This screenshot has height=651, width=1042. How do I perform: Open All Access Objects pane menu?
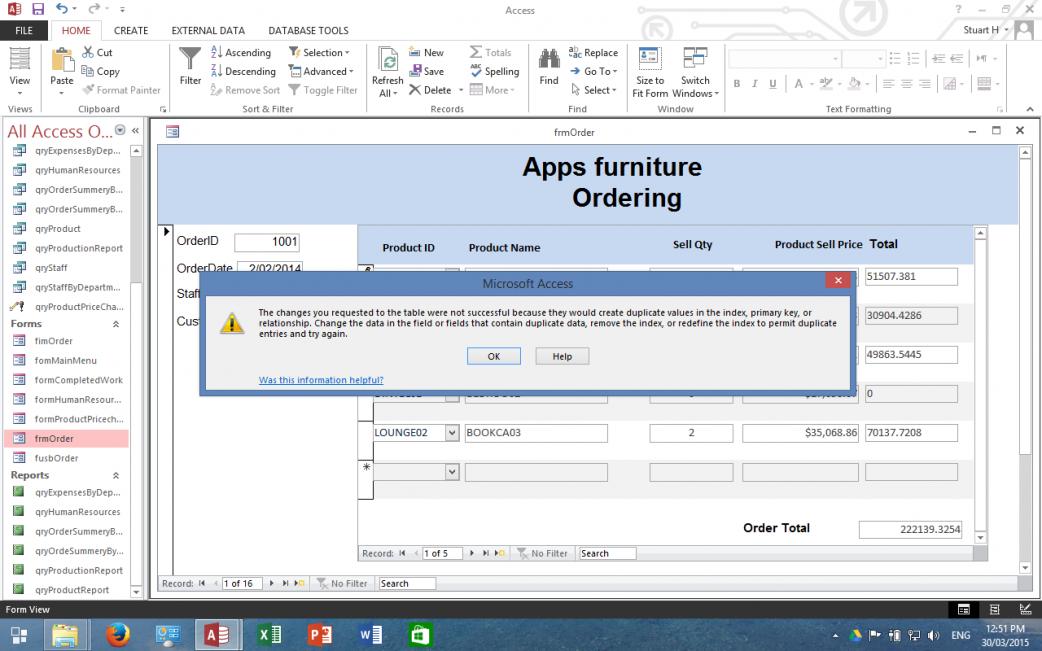[x=120, y=130]
